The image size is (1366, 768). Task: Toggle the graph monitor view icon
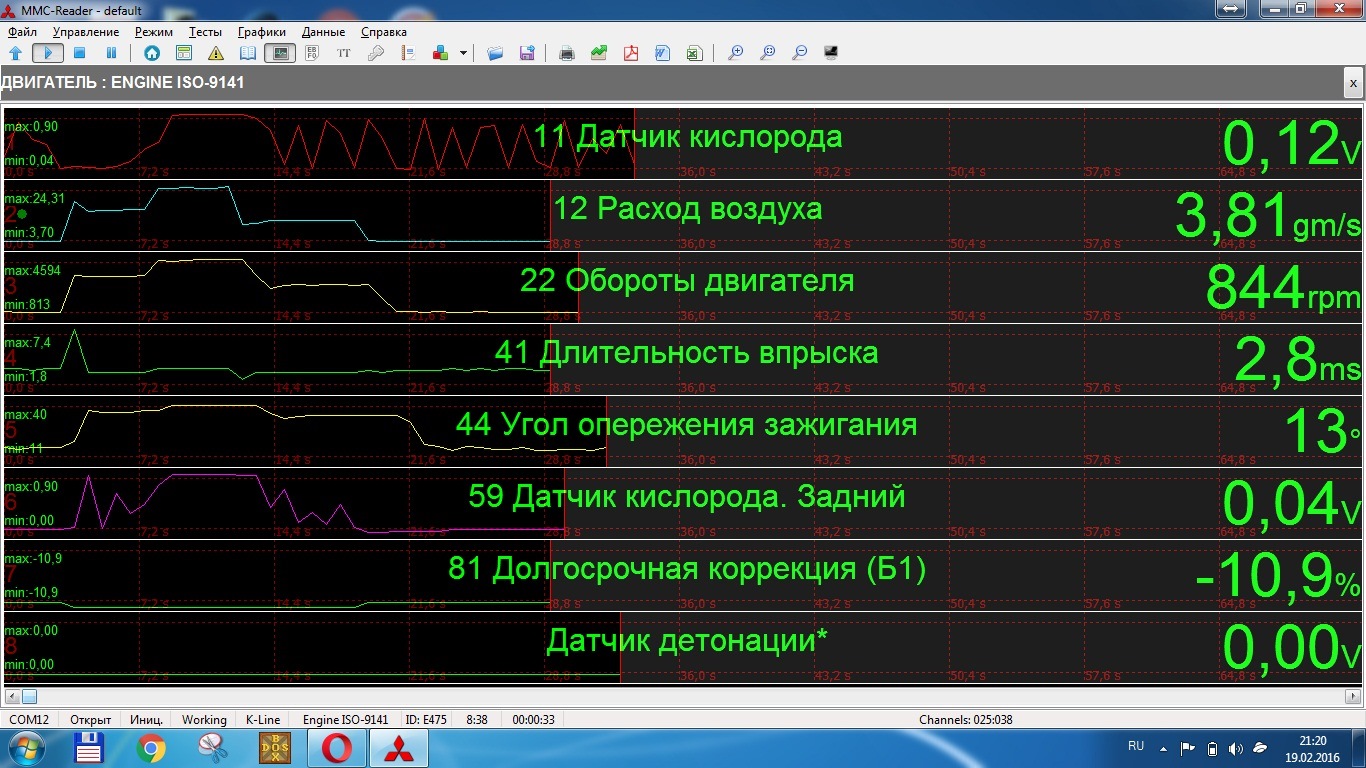pyautogui.click(x=281, y=53)
